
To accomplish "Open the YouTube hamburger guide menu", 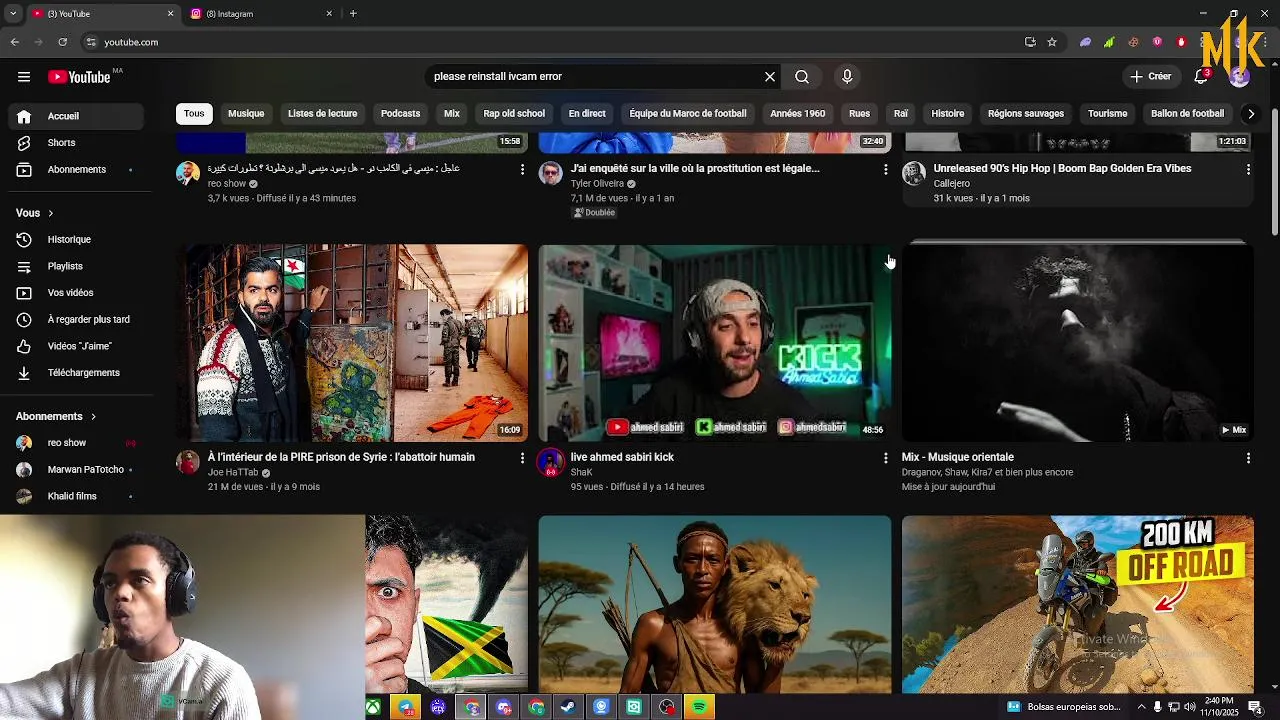I will pyautogui.click(x=24, y=77).
